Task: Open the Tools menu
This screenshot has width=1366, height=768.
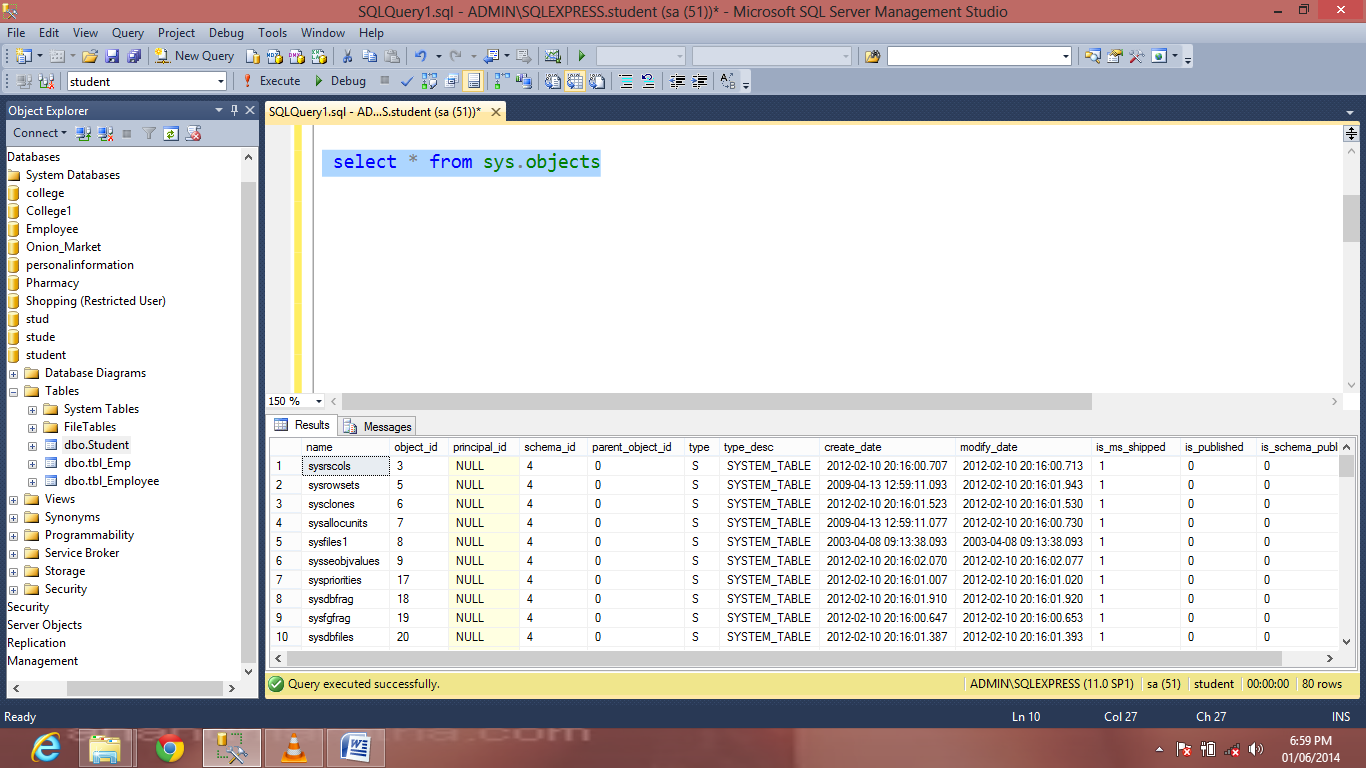Action: tap(272, 33)
